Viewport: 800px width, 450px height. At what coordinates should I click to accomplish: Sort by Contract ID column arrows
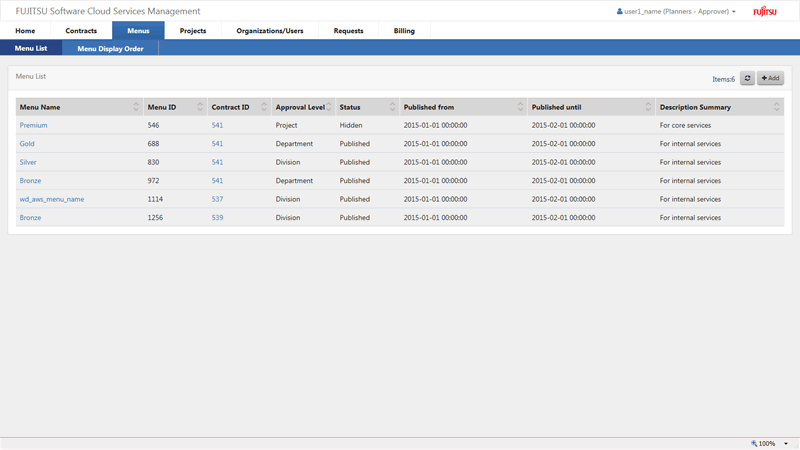click(264, 107)
